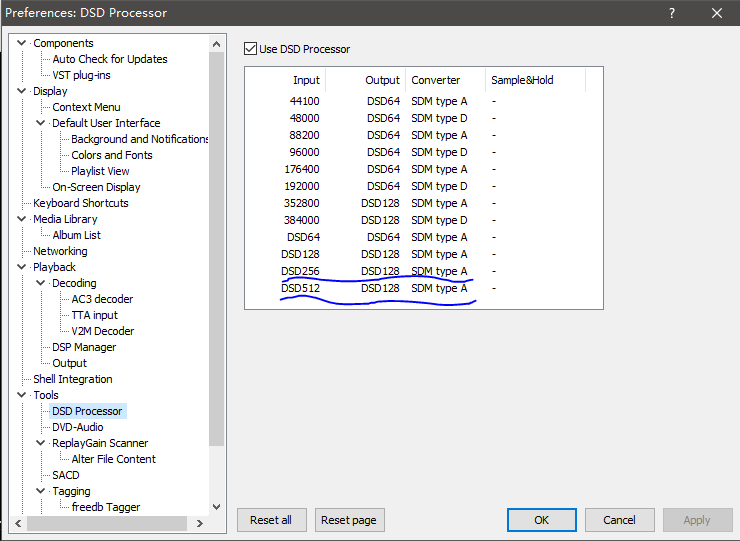Viewport: 740px width, 541px height.
Task: Click the Converter column header
Action: (436, 80)
